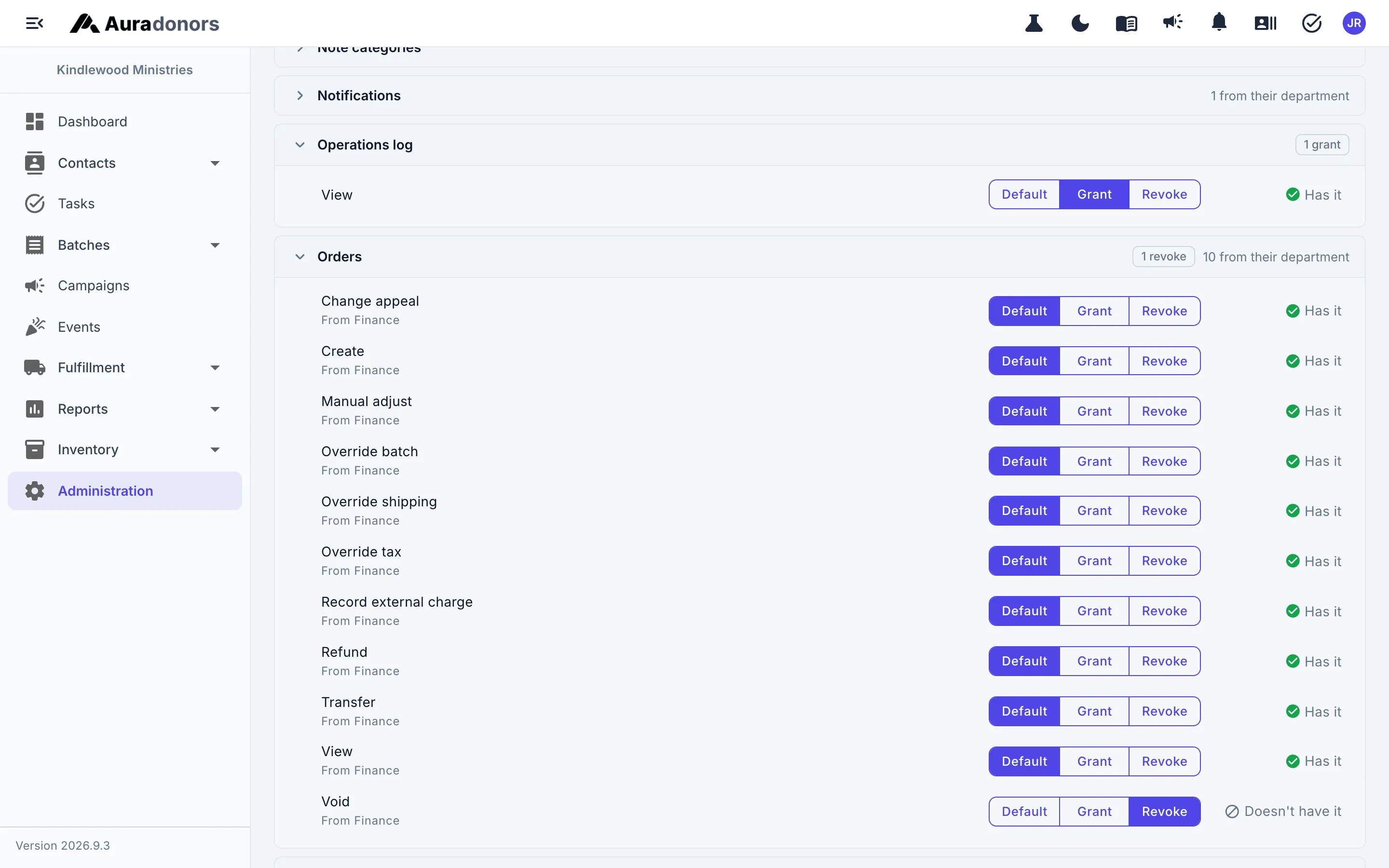Screen dimensions: 1389x868
Task: Expand the Reports sidebar submenu arrow
Action: click(x=215, y=409)
